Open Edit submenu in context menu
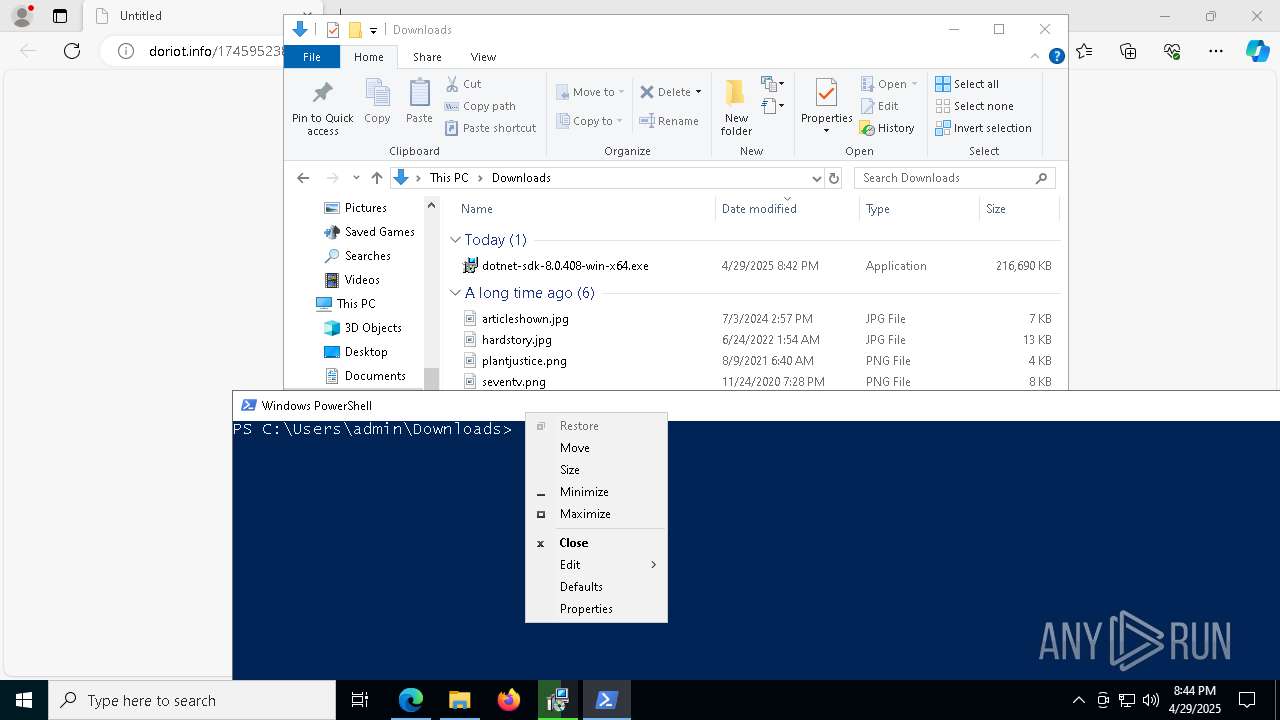This screenshot has height=720, width=1280. pos(596,565)
